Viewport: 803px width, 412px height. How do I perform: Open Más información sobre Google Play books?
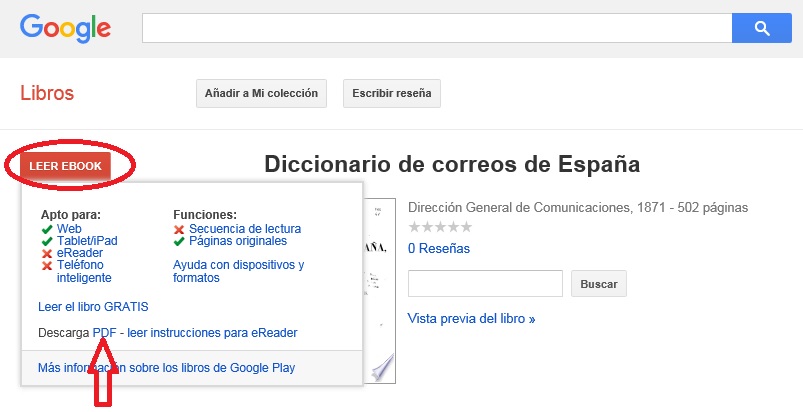pos(166,368)
